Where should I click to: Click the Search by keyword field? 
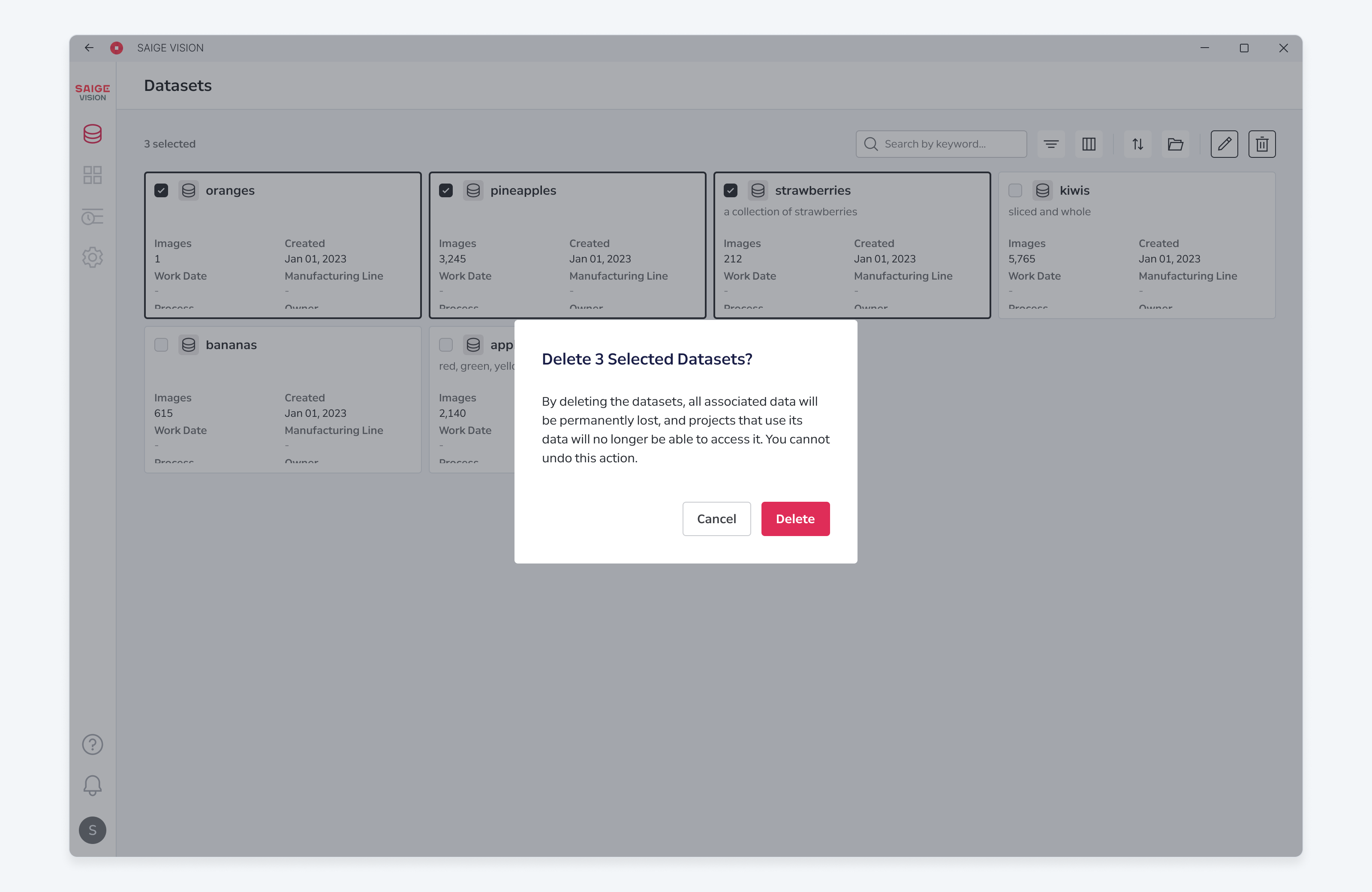[941, 144]
